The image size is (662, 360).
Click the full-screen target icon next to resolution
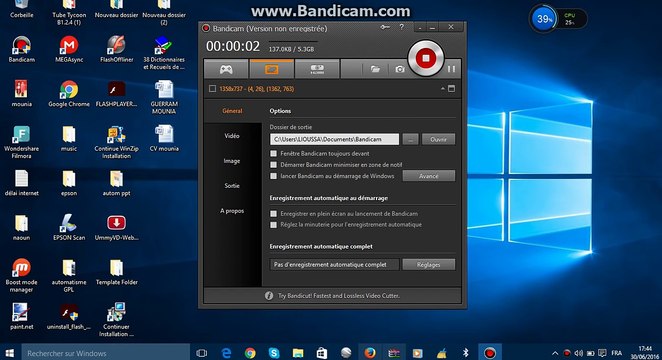pos(451,89)
